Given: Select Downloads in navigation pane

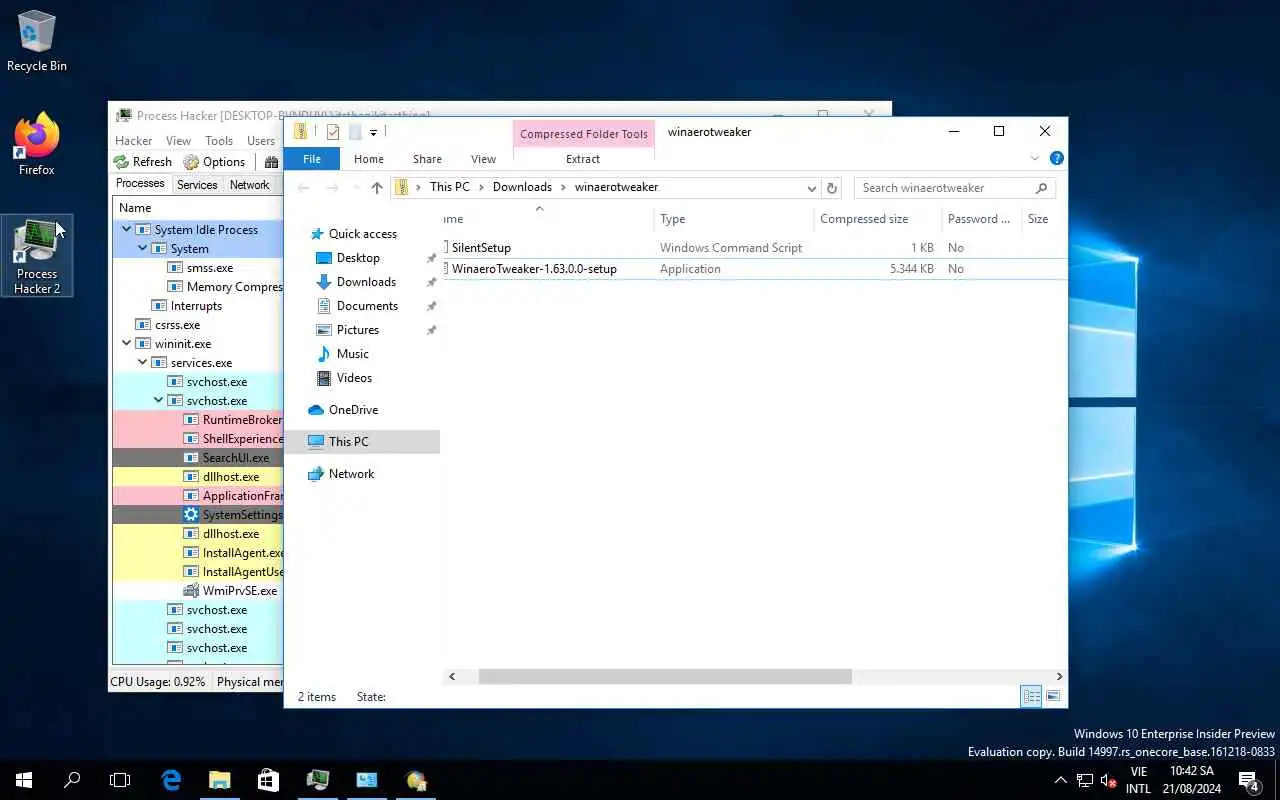Looking at the screenshot, I should pyautogui.click(x=366, y=282).
